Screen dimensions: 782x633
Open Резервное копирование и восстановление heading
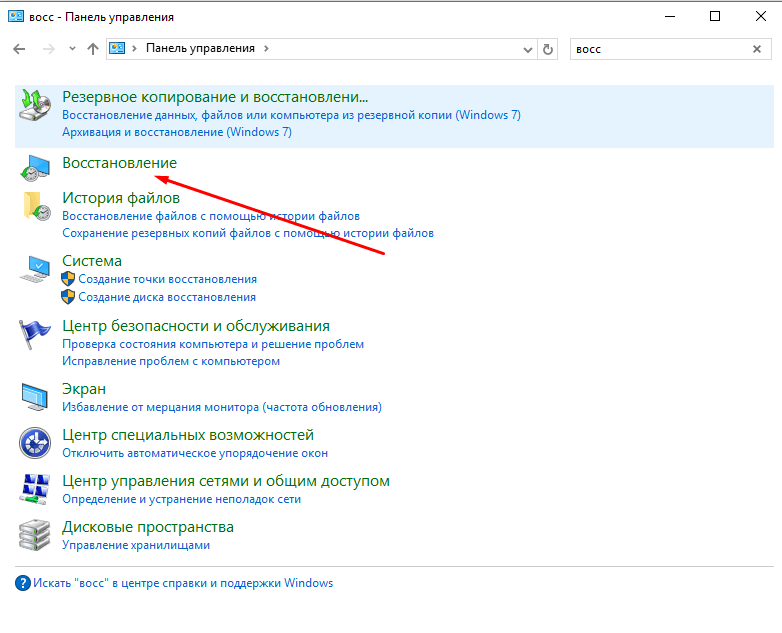pyautogui.click(x=215, y=97)
